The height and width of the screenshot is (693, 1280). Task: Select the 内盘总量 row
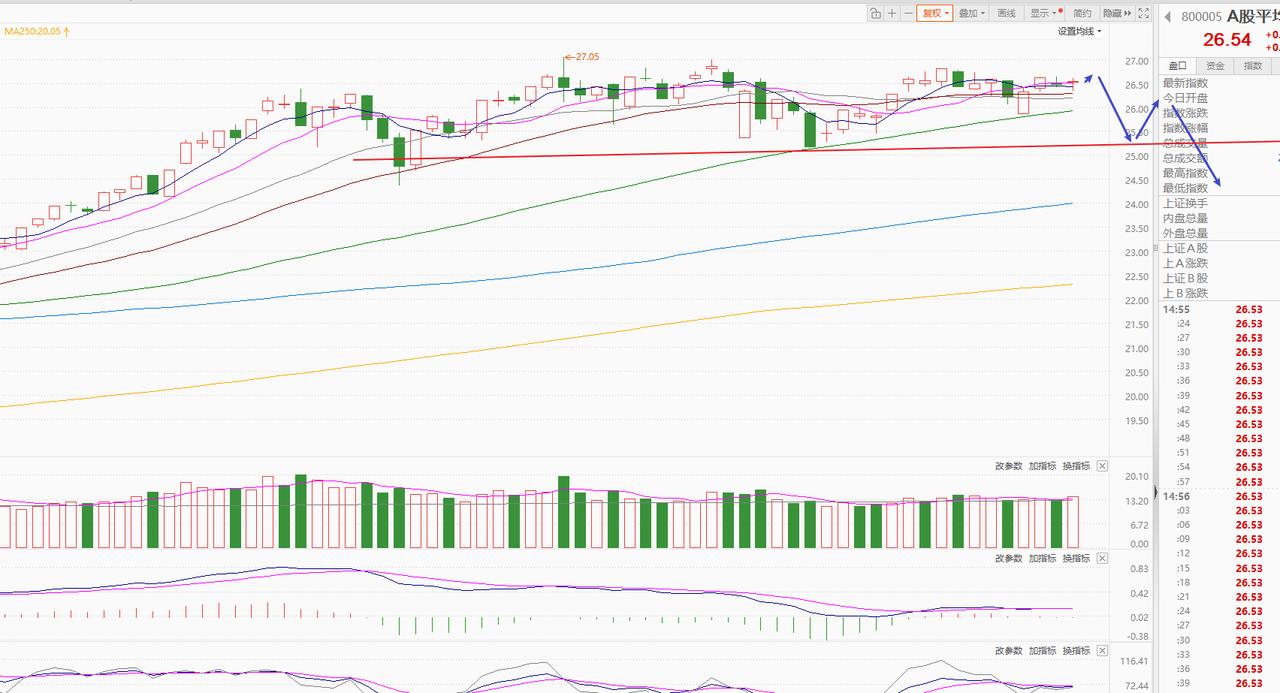pyautogui.click(x=1220, y=218)
